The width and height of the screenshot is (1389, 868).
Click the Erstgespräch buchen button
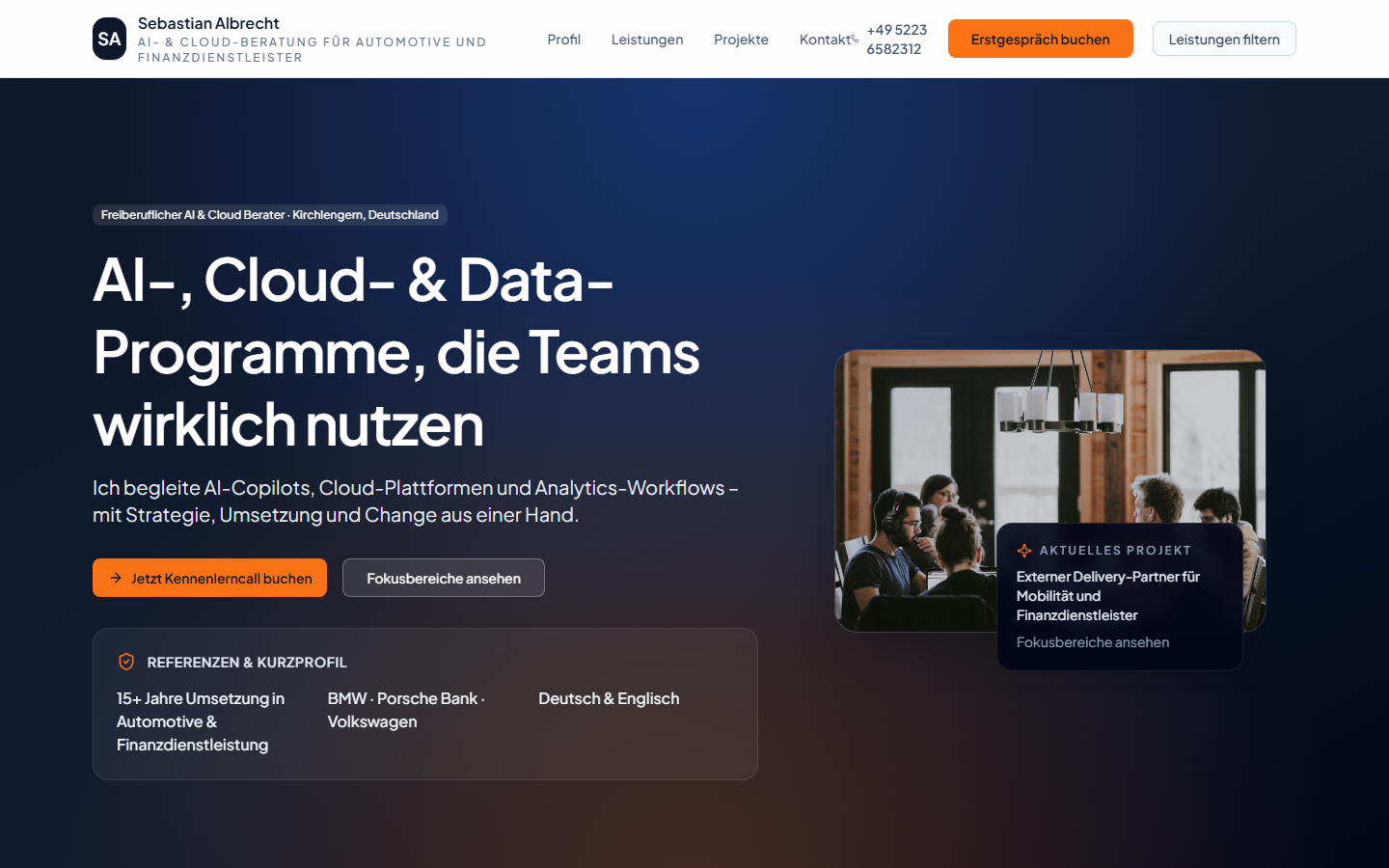point(1041,39)
